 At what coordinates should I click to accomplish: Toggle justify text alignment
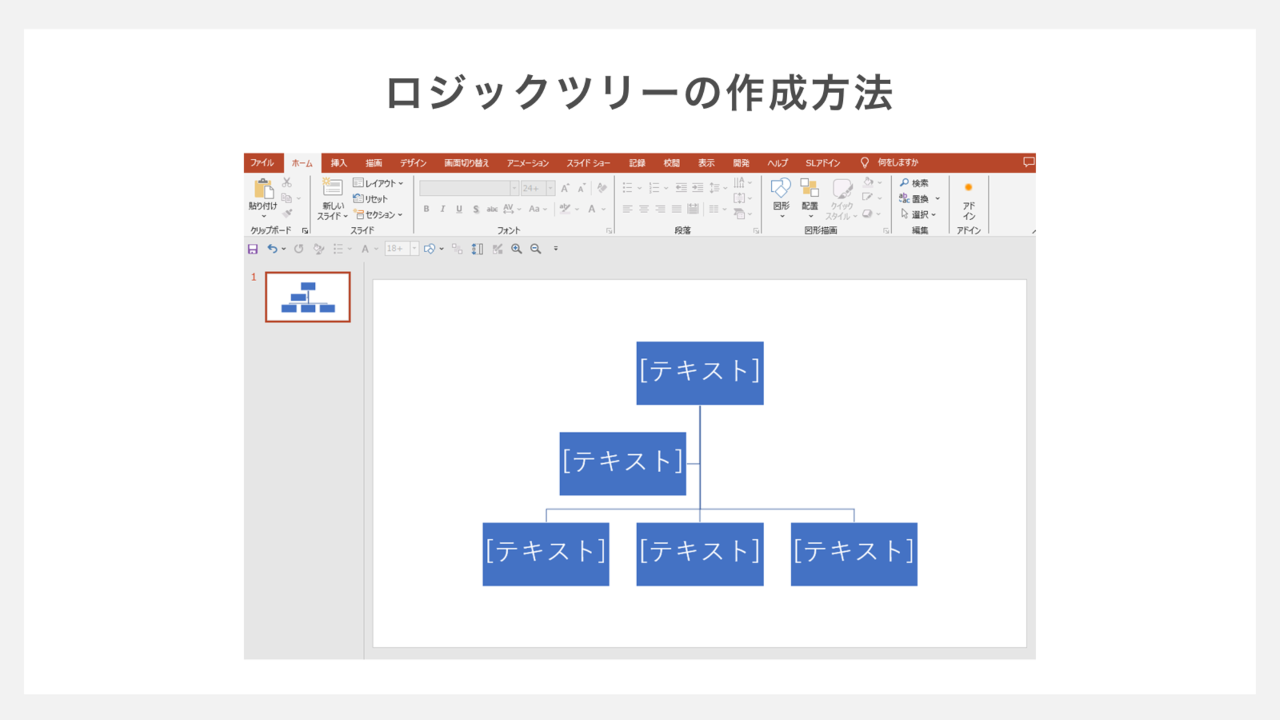[x=677, y=209]
